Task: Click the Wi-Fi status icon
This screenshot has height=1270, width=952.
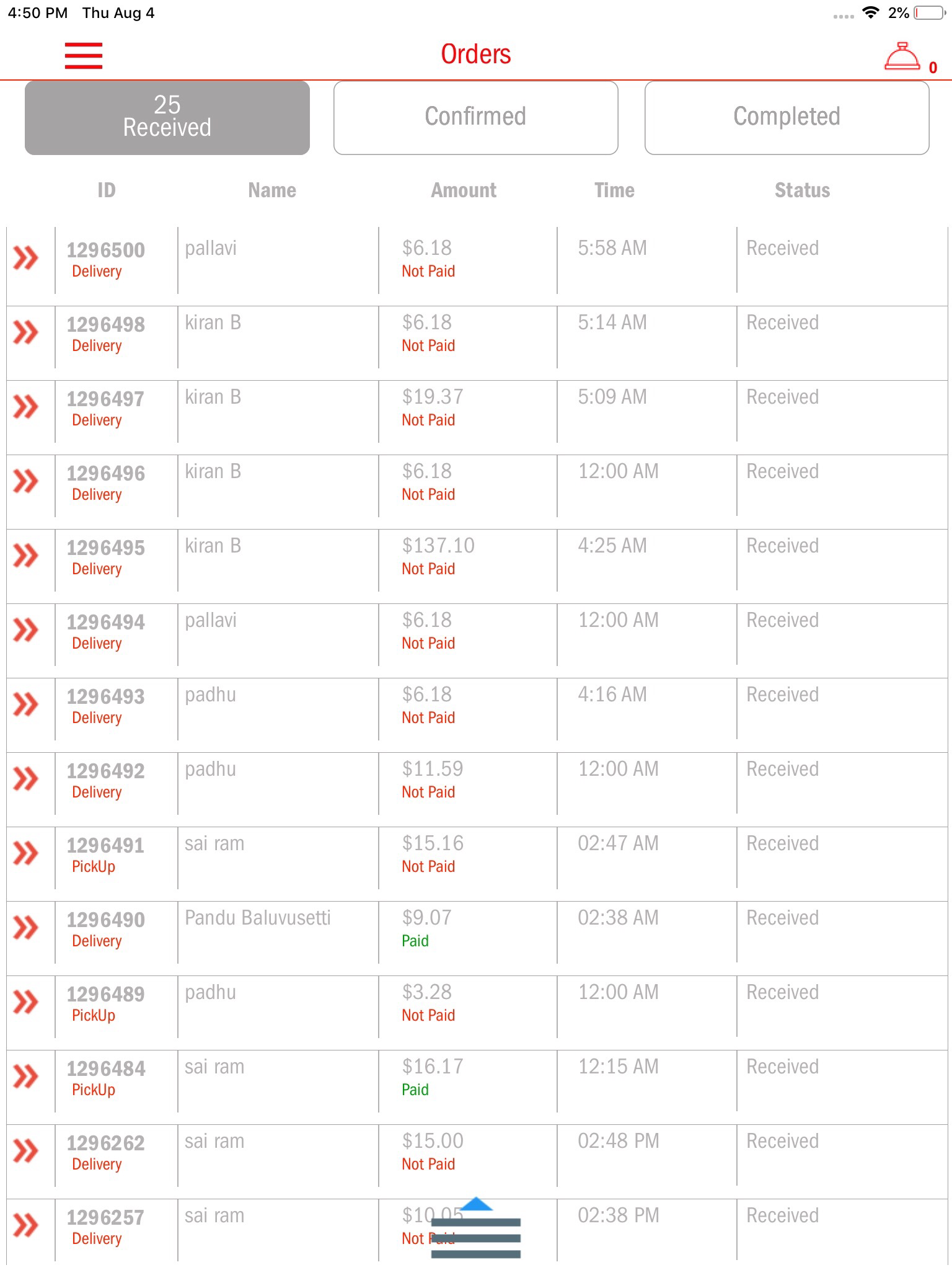Action: [871, 13]
